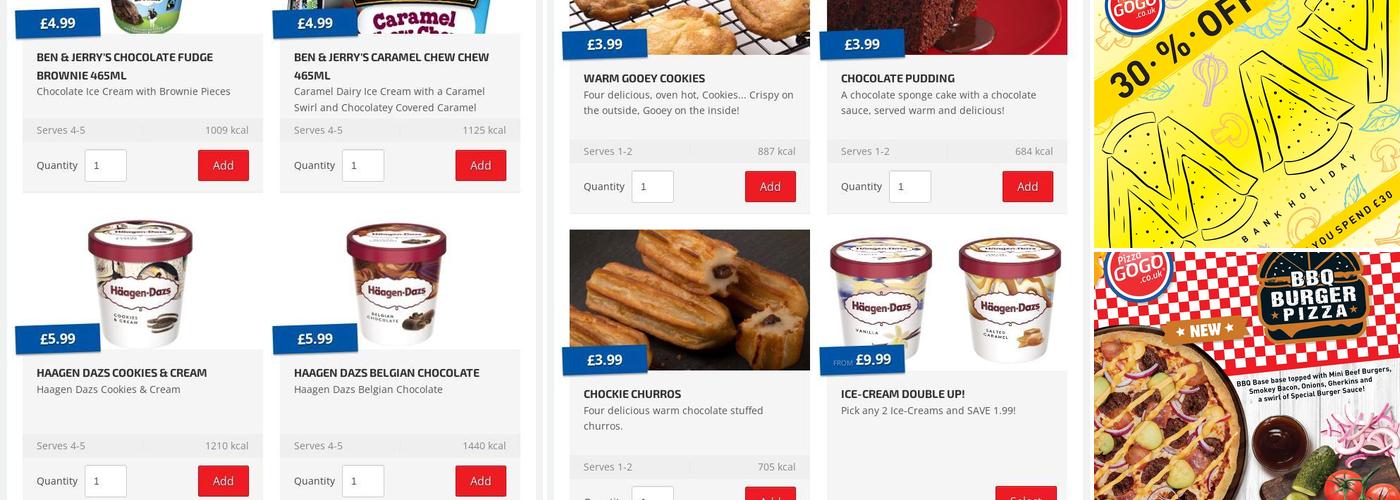
Task: Click the Ice-Cream Double Up! title
Action: [x=903, y=394]
